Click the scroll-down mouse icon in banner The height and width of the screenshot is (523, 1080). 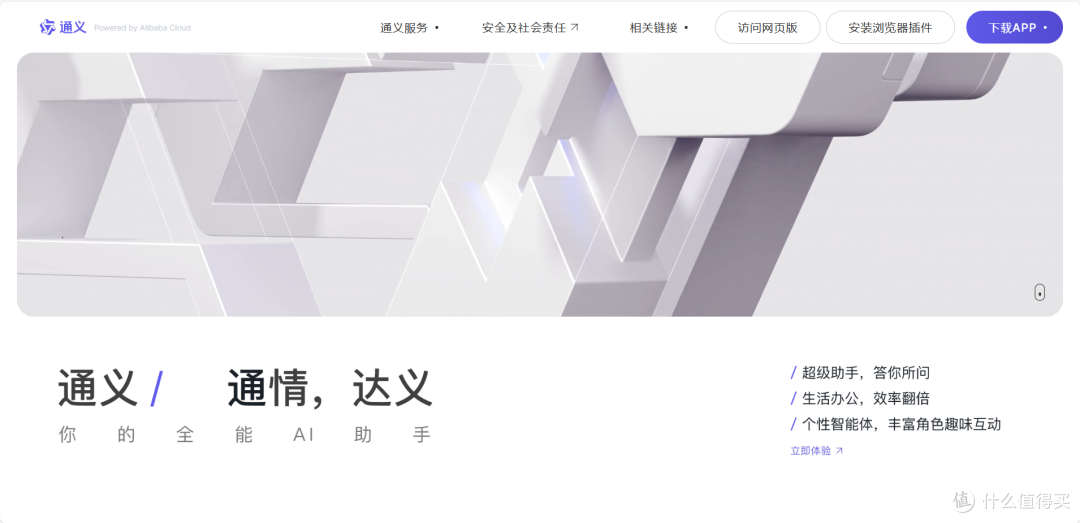point(1039,292)
